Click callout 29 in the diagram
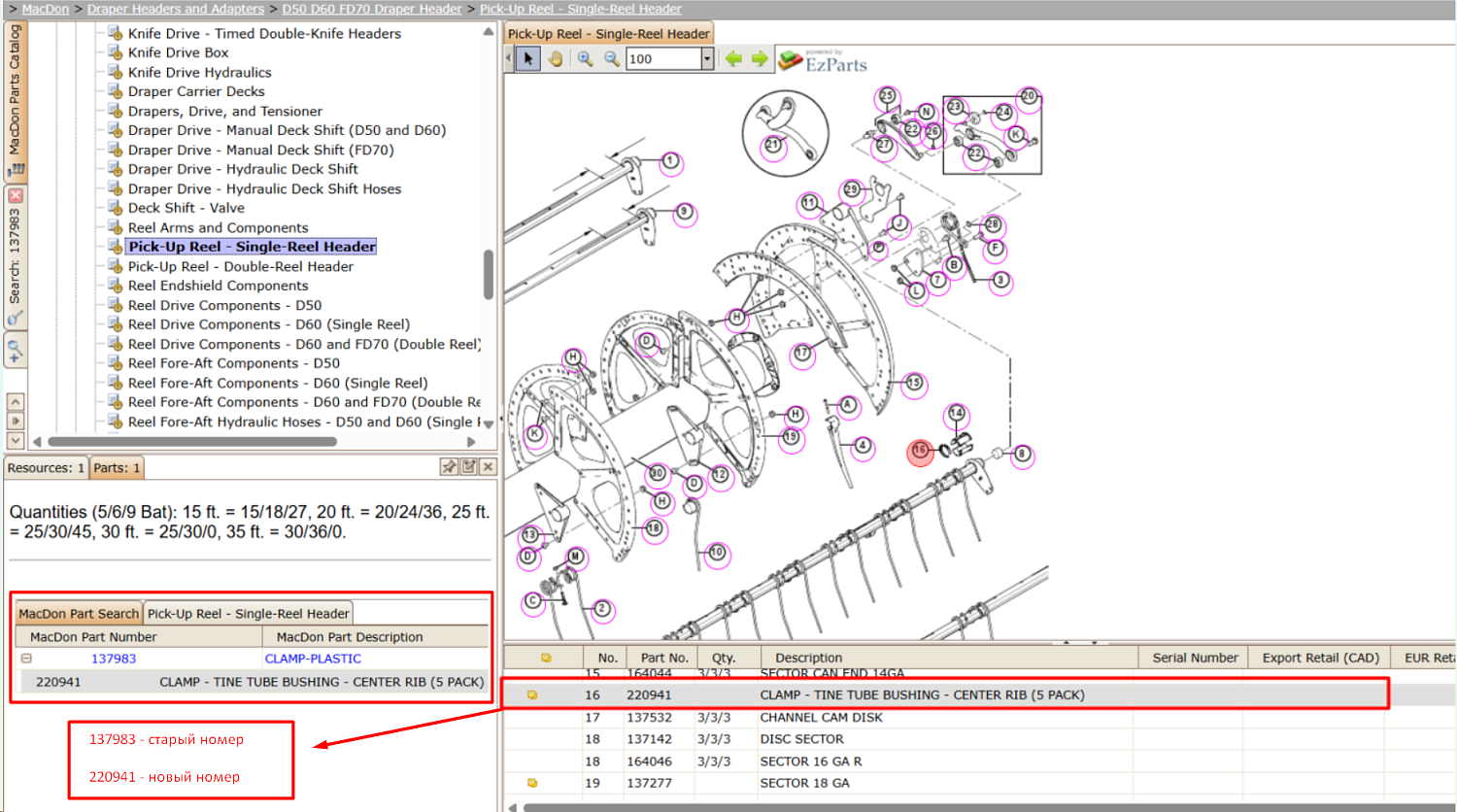Screen dimensions: 1457x812 [852, 189]
